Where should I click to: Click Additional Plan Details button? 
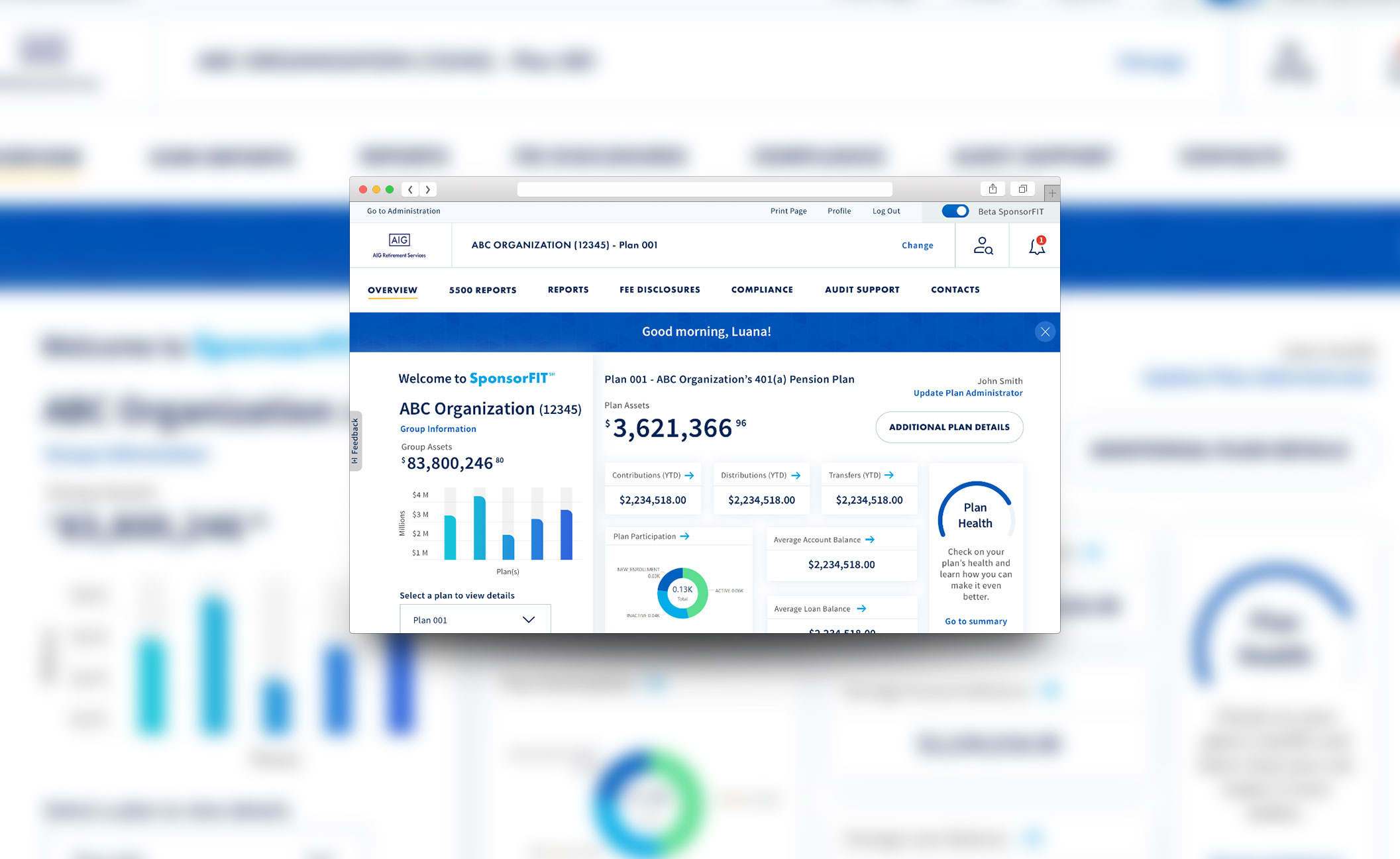(x=949, y=427)
